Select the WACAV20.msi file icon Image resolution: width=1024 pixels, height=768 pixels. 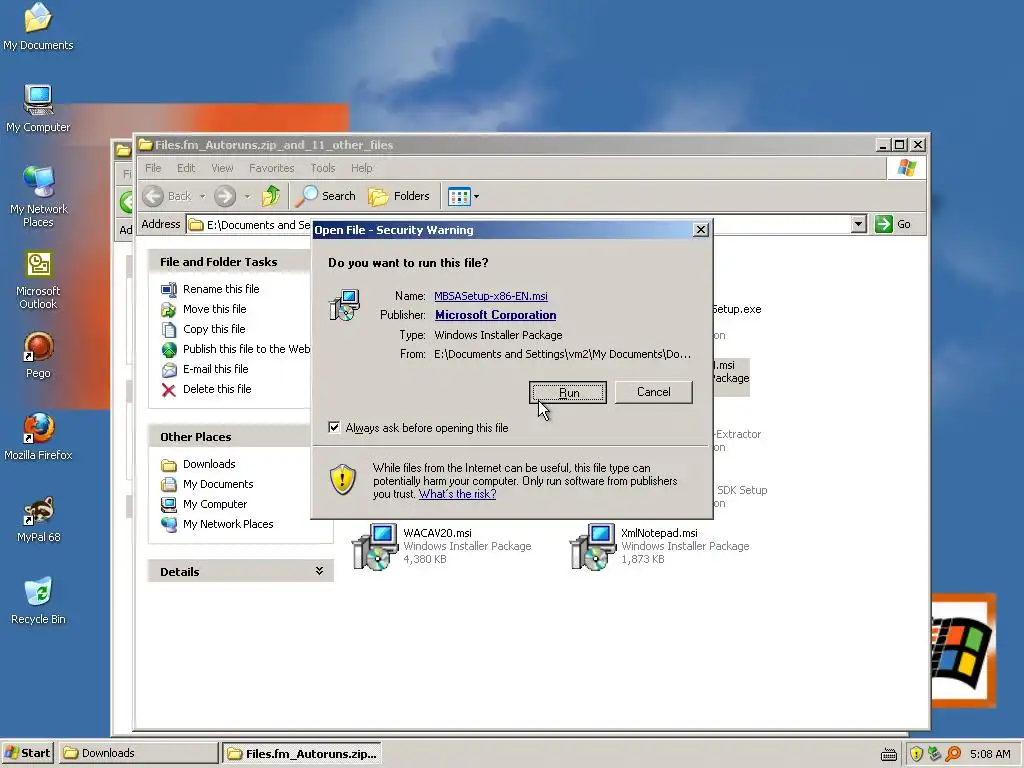point(375,546)
